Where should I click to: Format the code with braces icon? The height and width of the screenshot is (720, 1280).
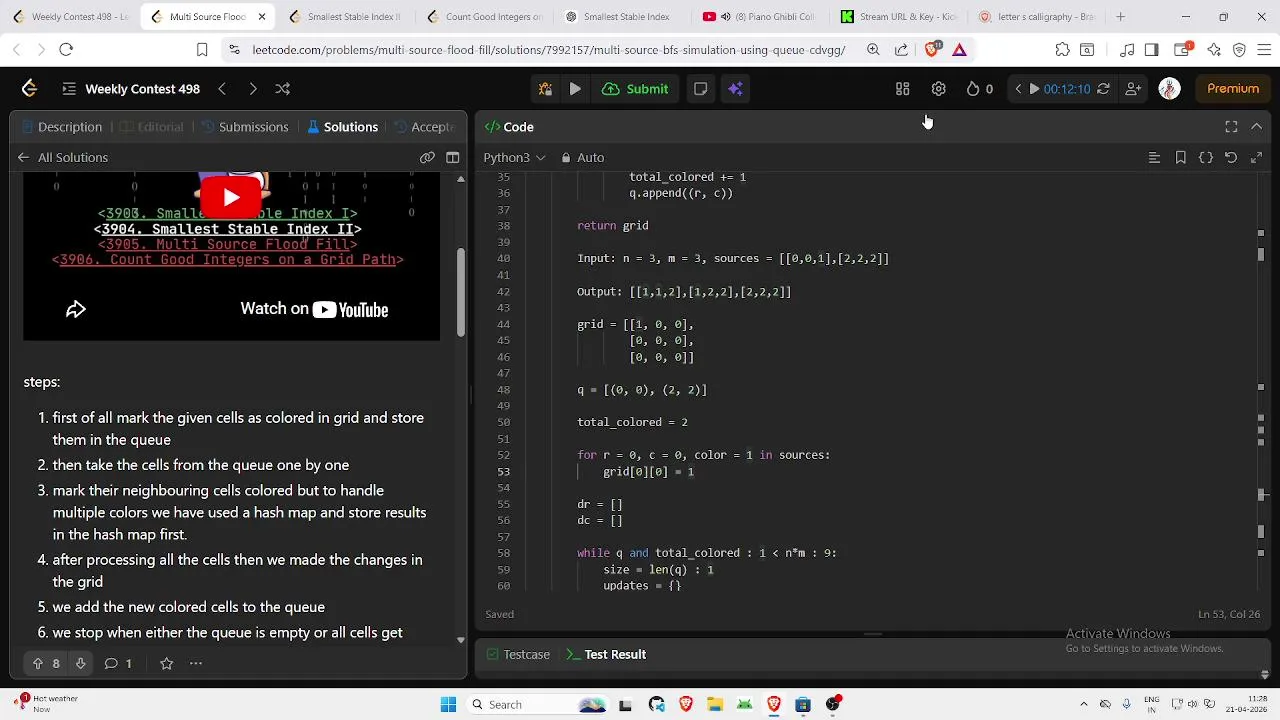(1206, 157)
